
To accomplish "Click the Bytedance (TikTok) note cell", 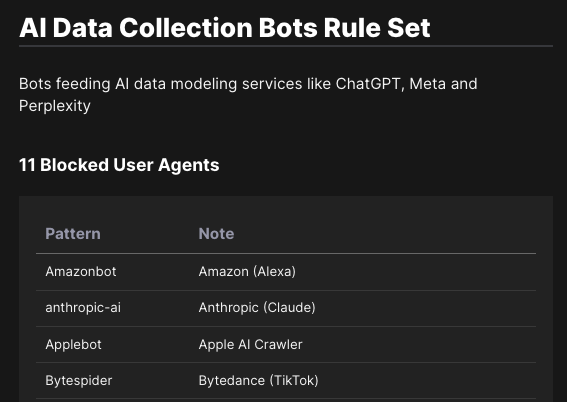I will point(258,380).
